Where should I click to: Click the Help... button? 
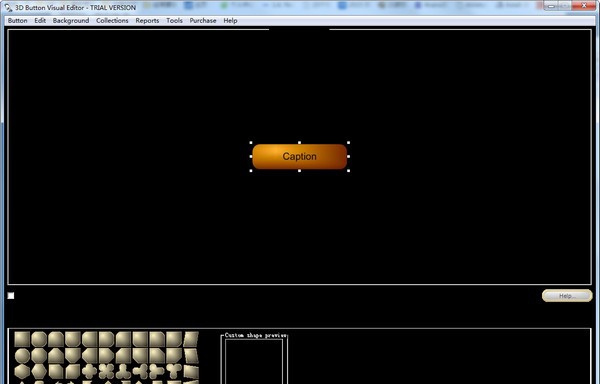click(x=567, y=296)
